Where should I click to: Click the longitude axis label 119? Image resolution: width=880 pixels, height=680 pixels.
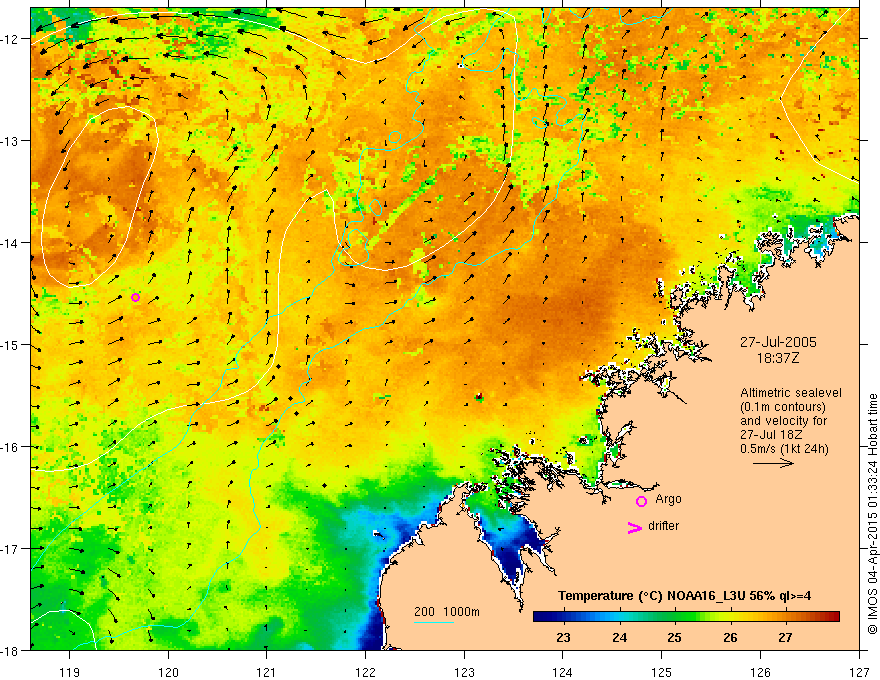click(x=70, y=672)
